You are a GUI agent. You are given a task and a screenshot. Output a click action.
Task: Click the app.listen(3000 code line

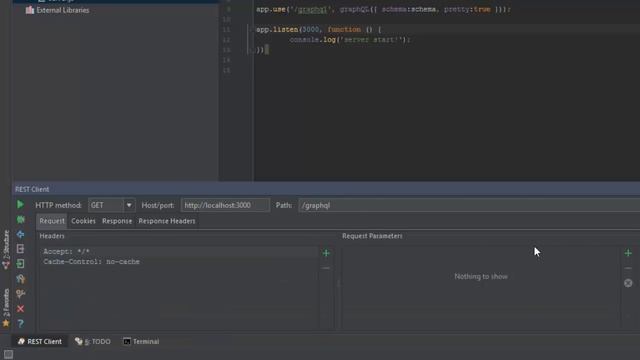click(318, 29)
